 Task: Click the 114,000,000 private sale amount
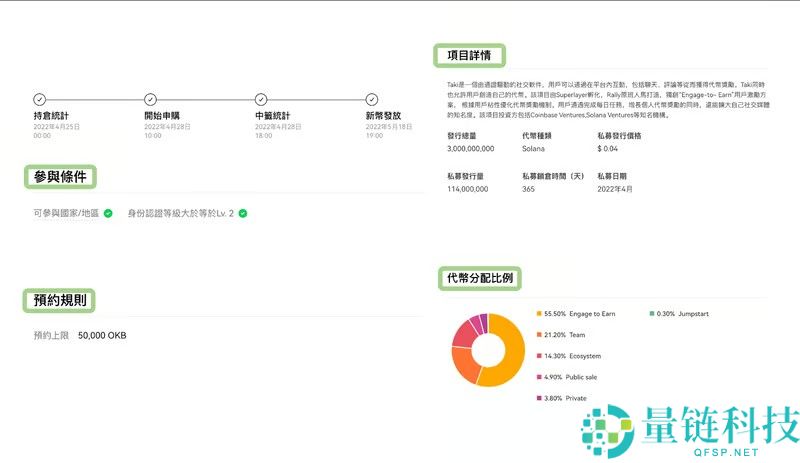(467, 189)
